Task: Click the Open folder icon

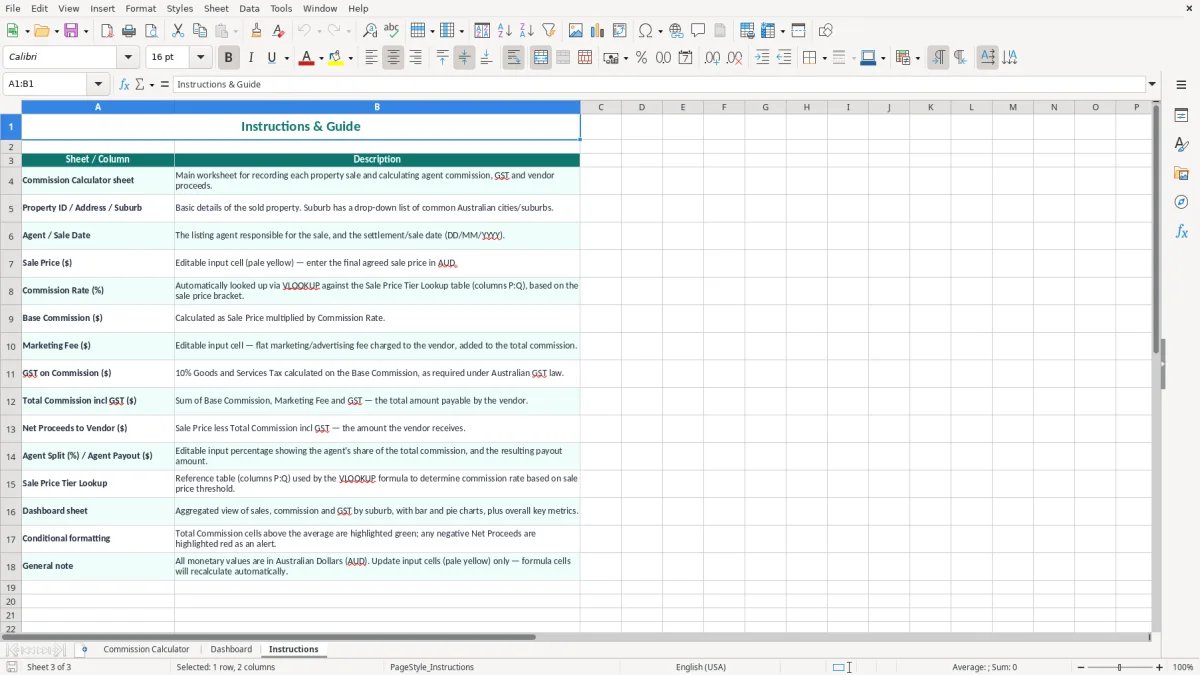Action: pos(40,31)
